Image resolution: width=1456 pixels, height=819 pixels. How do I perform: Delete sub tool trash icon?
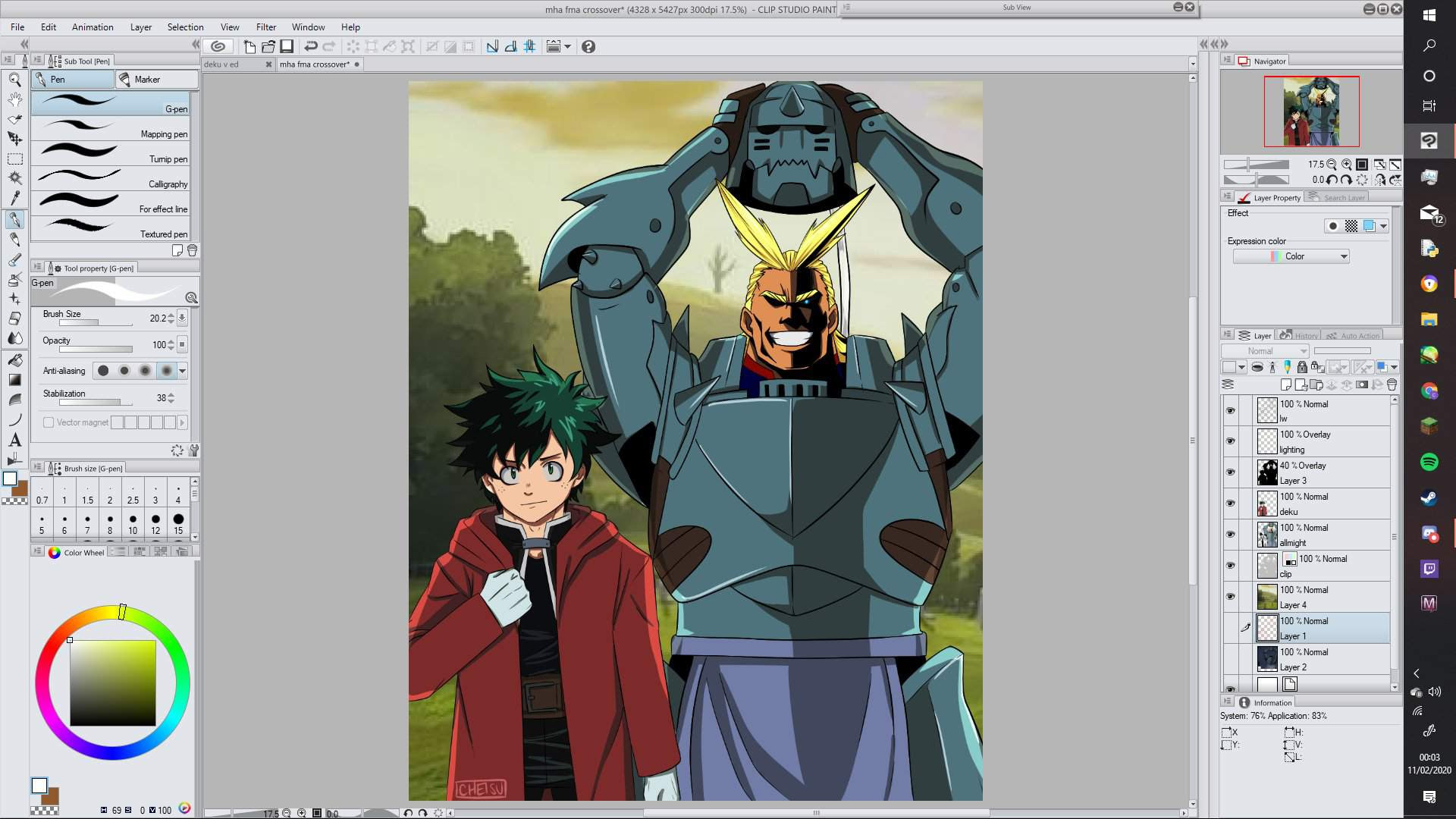coord(193,250)
